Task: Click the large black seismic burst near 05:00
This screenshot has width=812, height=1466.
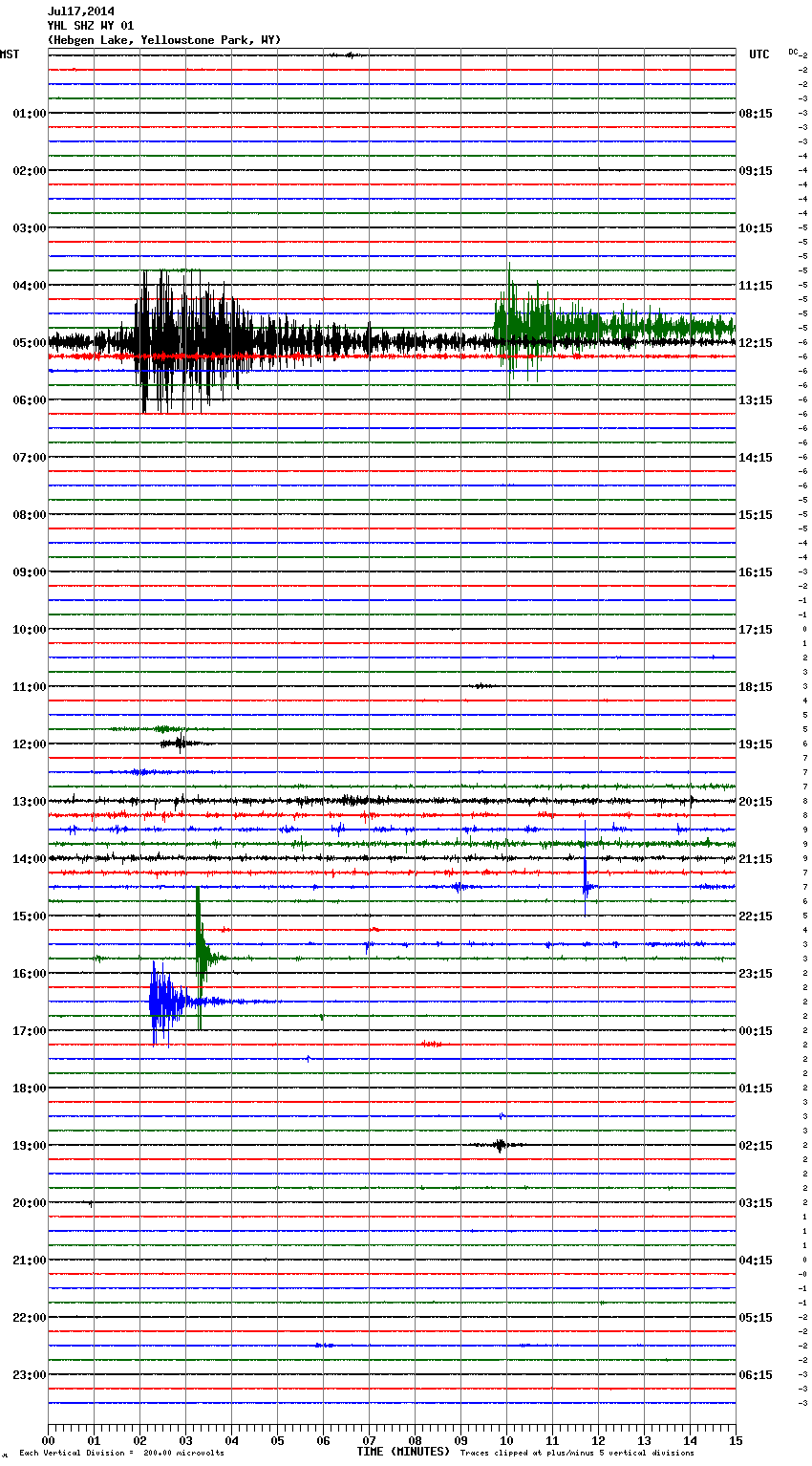Action: click(x=182, y=340)
